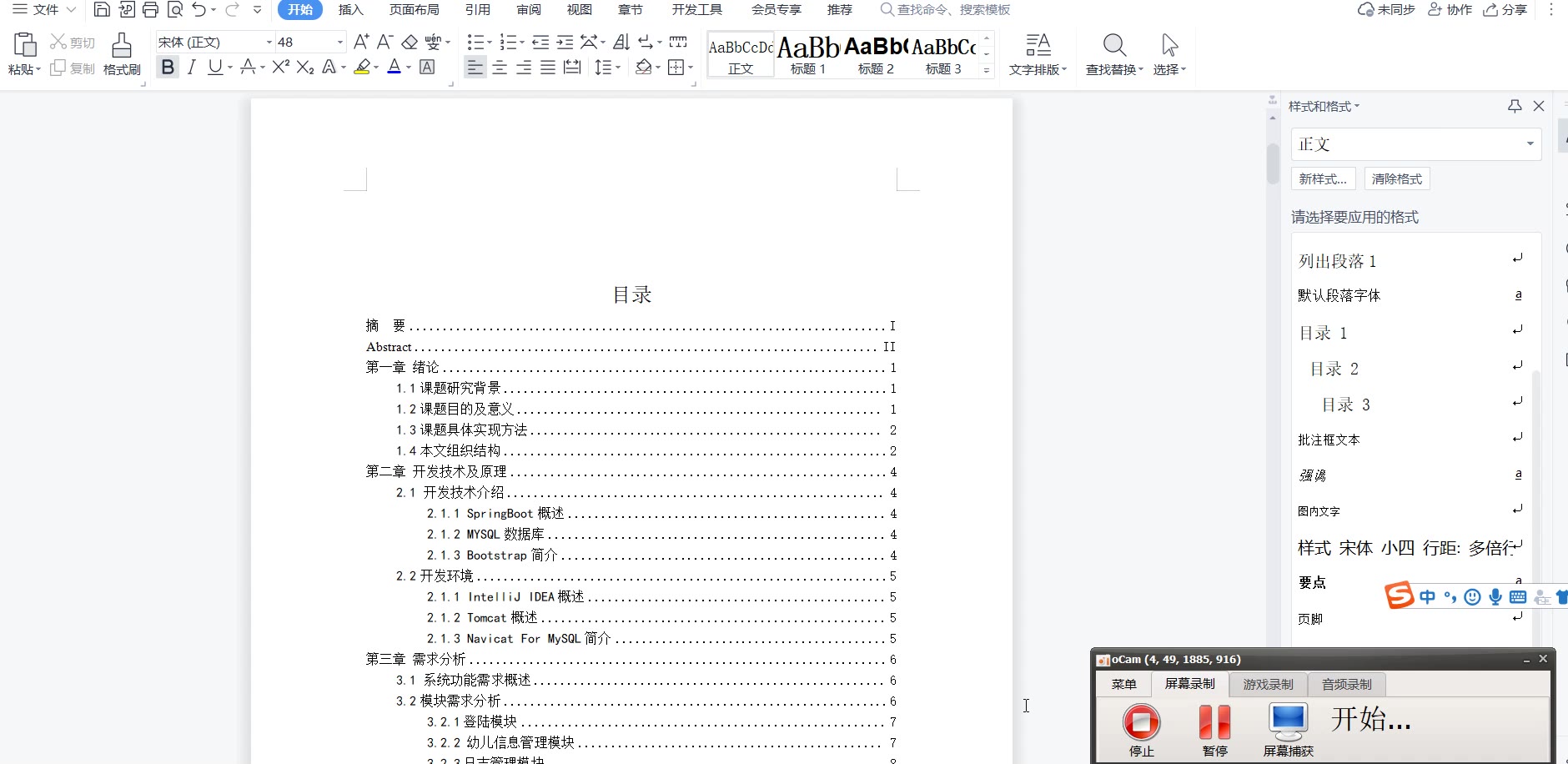
Task: Toggle distributed alignment
Action: pos(572,68)
